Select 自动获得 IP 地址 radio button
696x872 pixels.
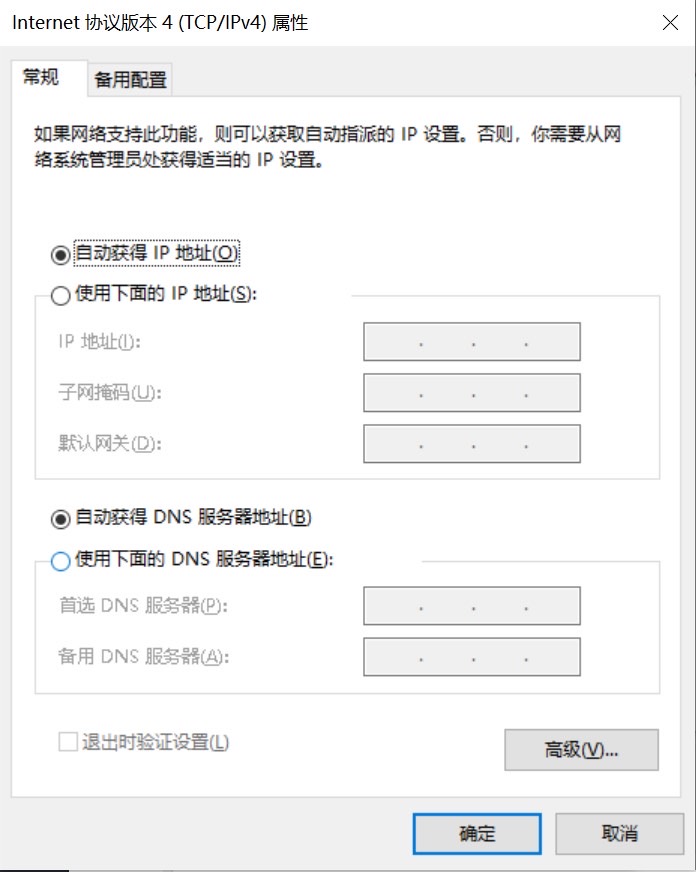click(61, 254)
